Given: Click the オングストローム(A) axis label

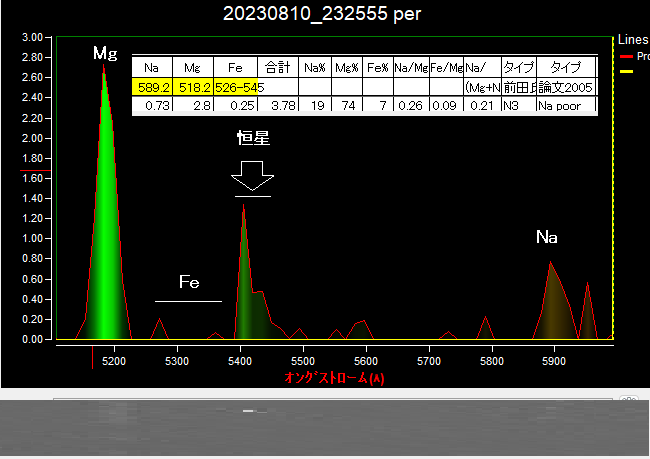Looking at the screenshot, I should pyautogui.click(x=333, y=378).
